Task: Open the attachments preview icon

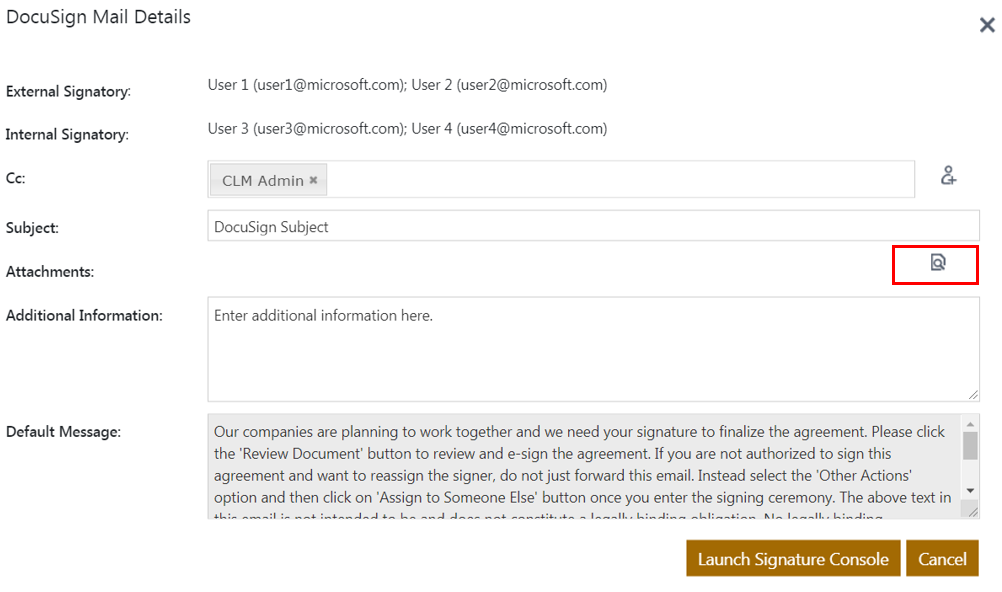Action: pyautogui.click(x=937, y=263)
